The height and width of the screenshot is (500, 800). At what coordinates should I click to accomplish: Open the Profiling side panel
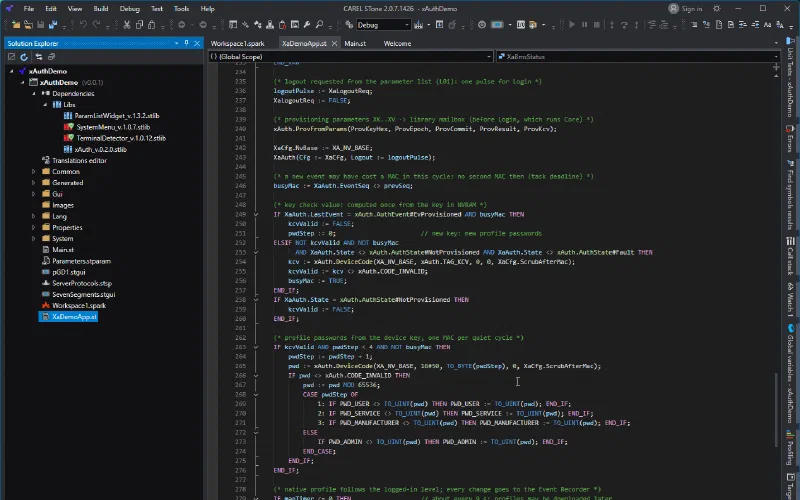click(790, 447)
